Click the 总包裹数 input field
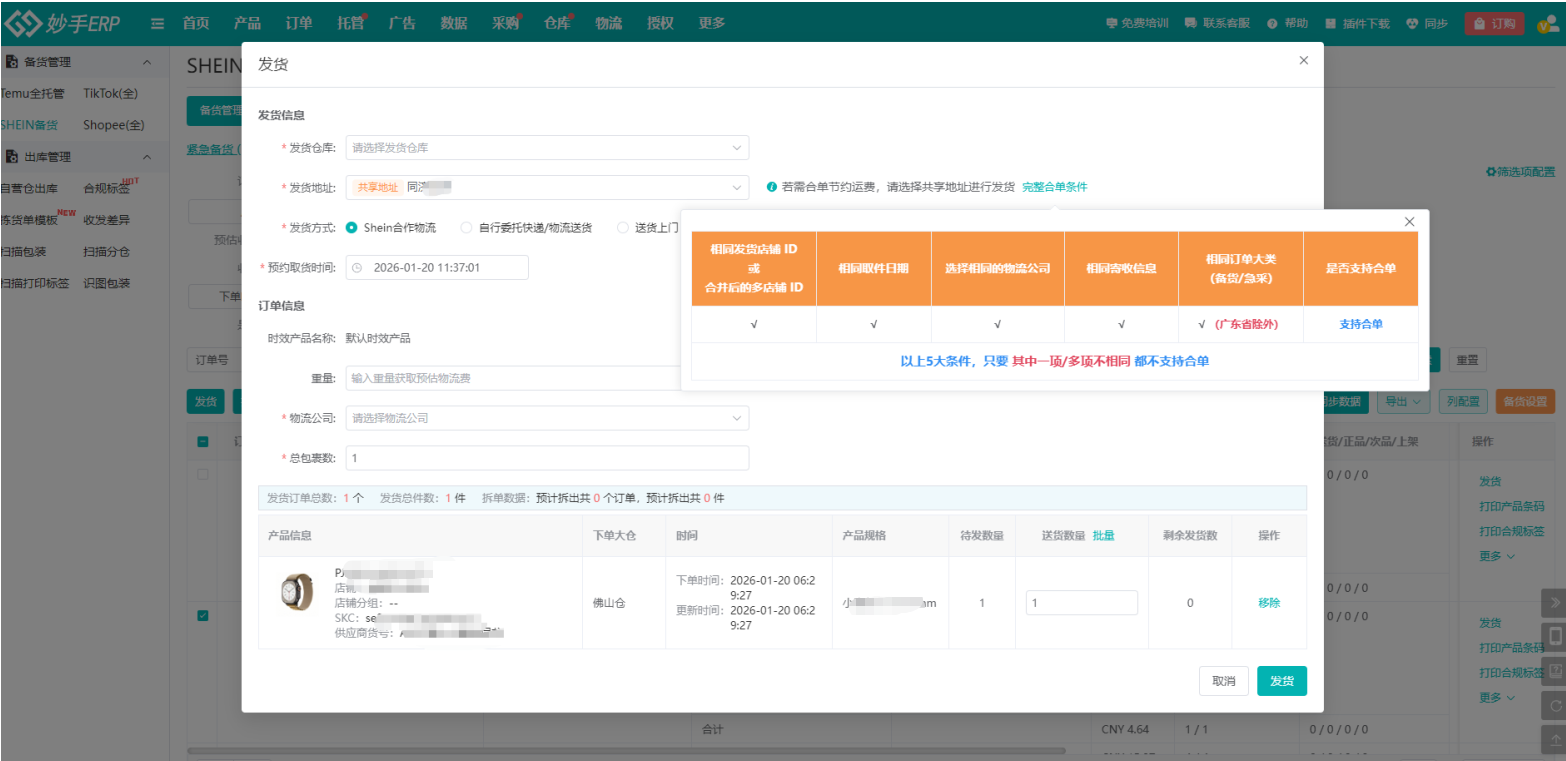Screen dimensions: 1566x761 click(x=547, y=458)
